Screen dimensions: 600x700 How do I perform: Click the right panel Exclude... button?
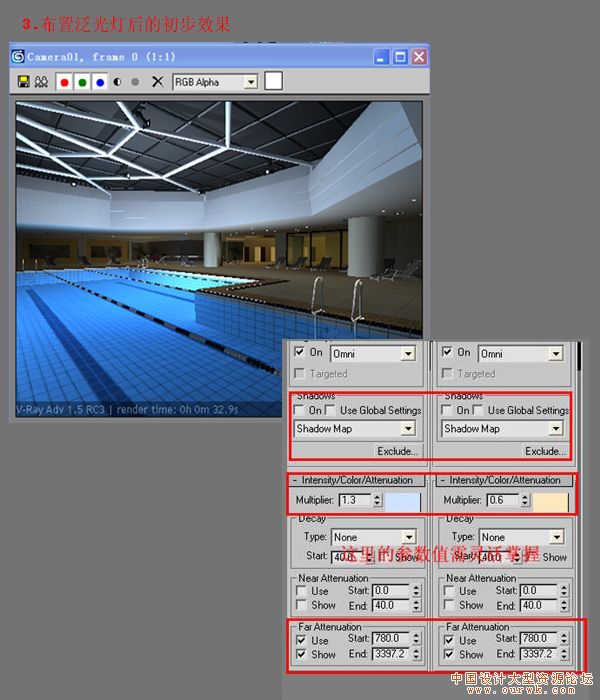[544, 451]
